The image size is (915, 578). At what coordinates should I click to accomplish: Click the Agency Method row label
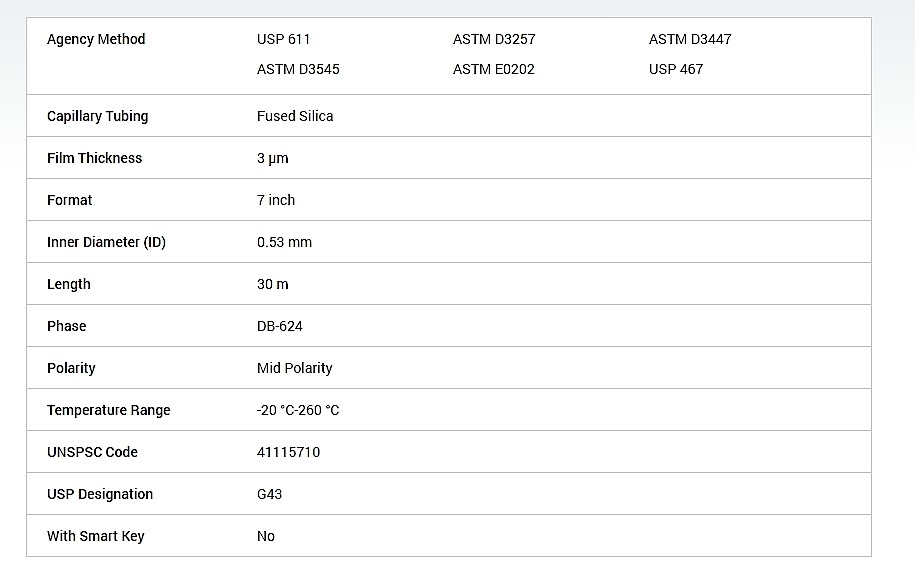pos(96,39)
